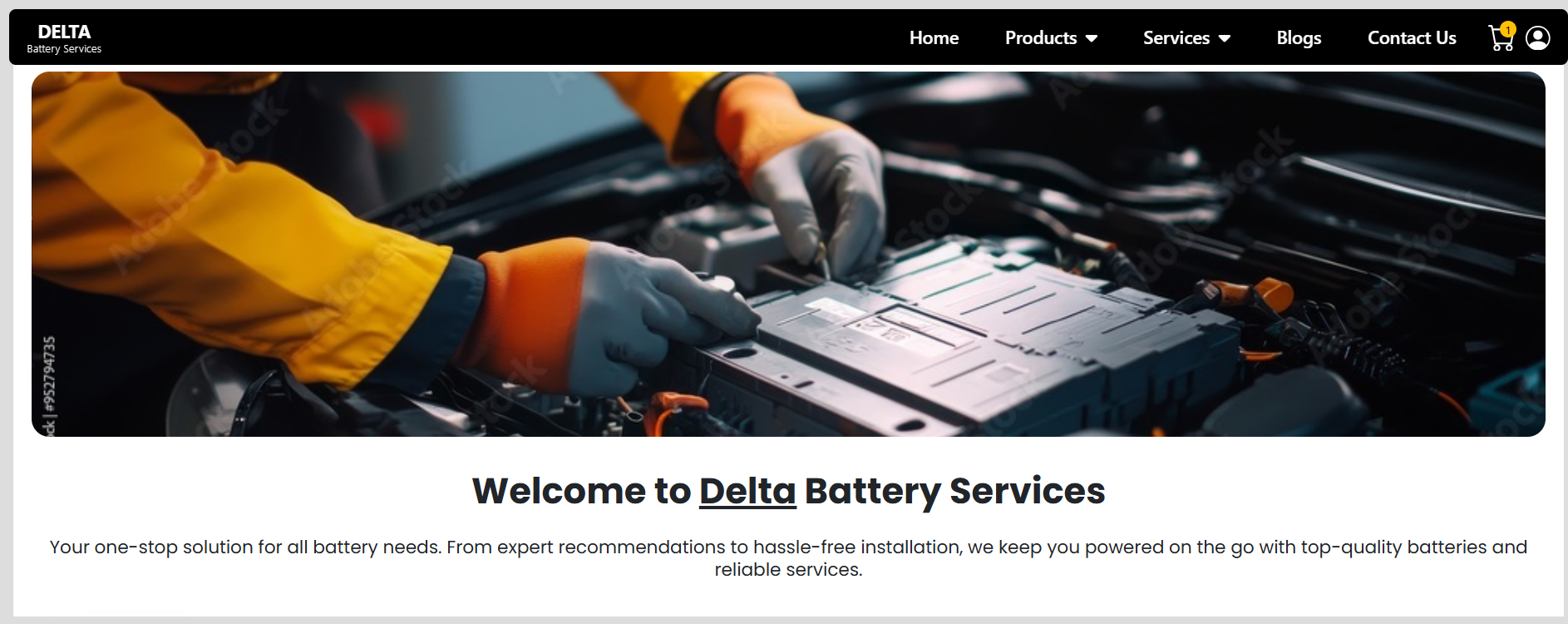Click the cart item count badge
The height and width of the screenshot is (624, 1568).
(x=1508, y=29)
